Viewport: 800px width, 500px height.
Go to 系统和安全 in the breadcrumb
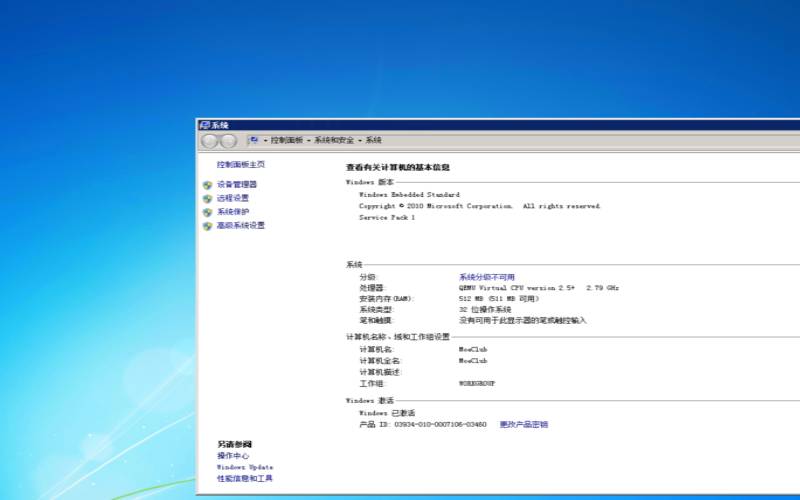point(334,140)
